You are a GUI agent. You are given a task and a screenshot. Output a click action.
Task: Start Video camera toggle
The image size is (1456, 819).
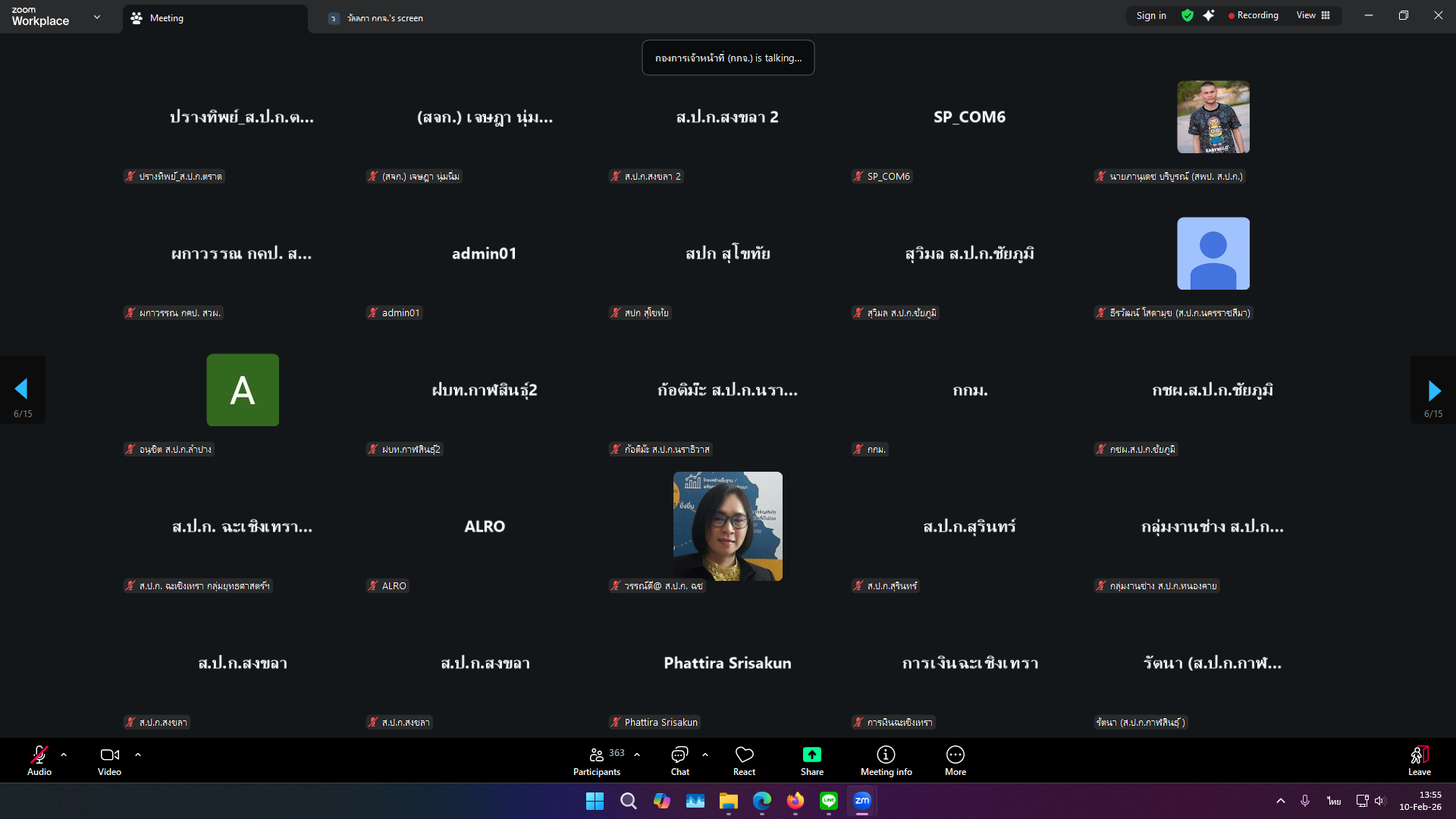click(109, 755)
